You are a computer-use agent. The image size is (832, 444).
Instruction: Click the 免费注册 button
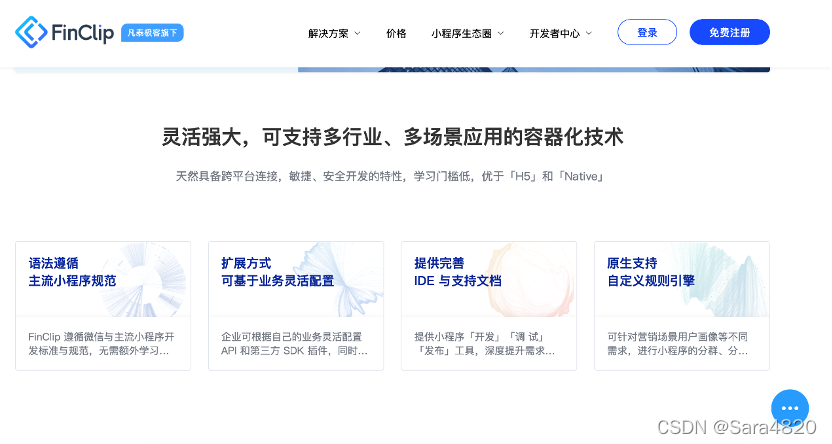click(x=730, y=32)
